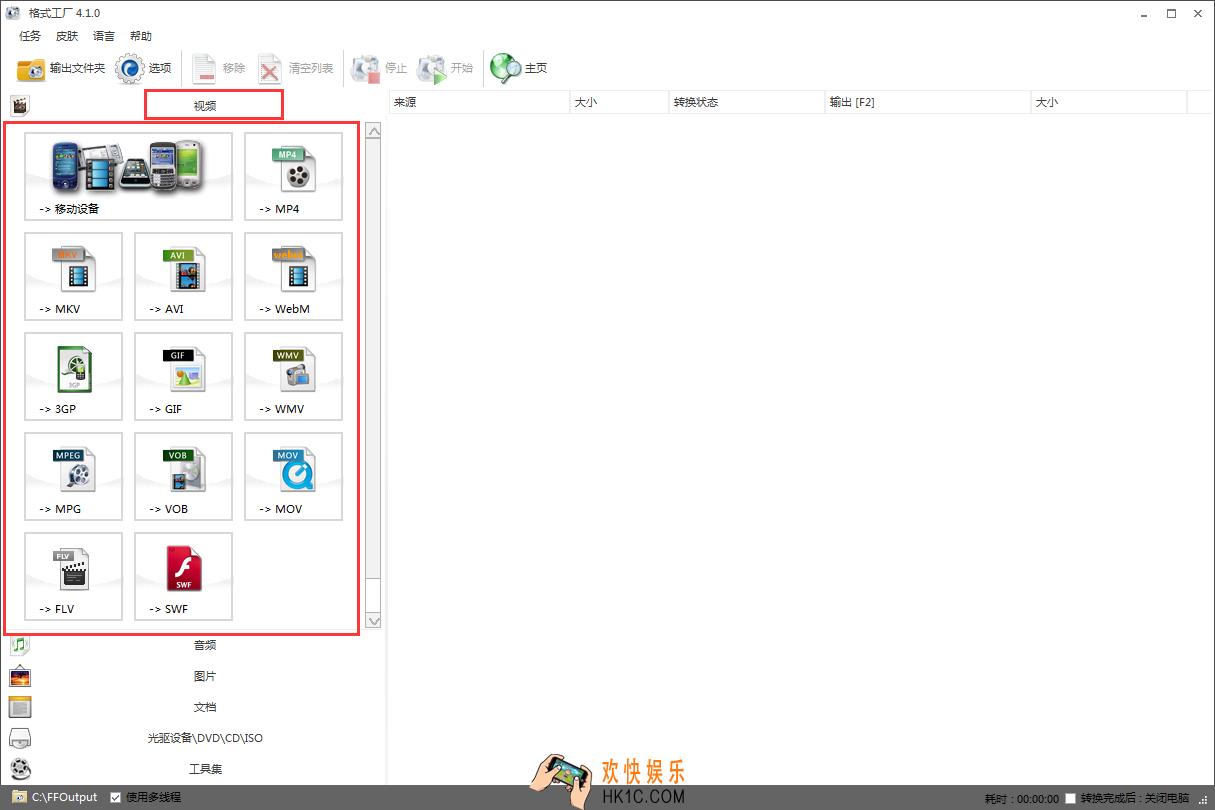Screen dimensions: 1215x810
Task: Stop conversion using the 停止 button
Action: [x=379, y=68]
